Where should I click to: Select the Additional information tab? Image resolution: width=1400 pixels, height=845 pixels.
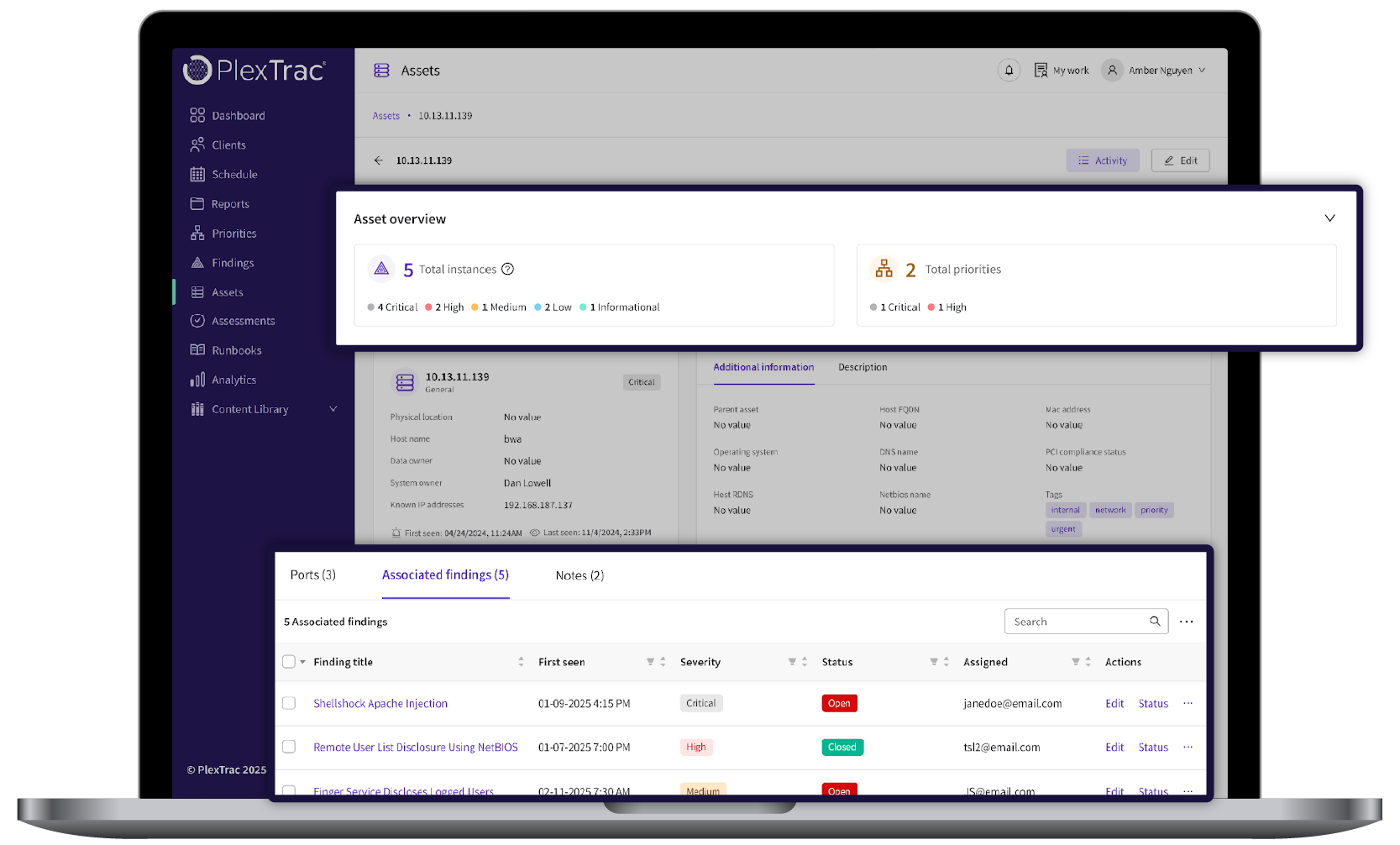(763, 367)
